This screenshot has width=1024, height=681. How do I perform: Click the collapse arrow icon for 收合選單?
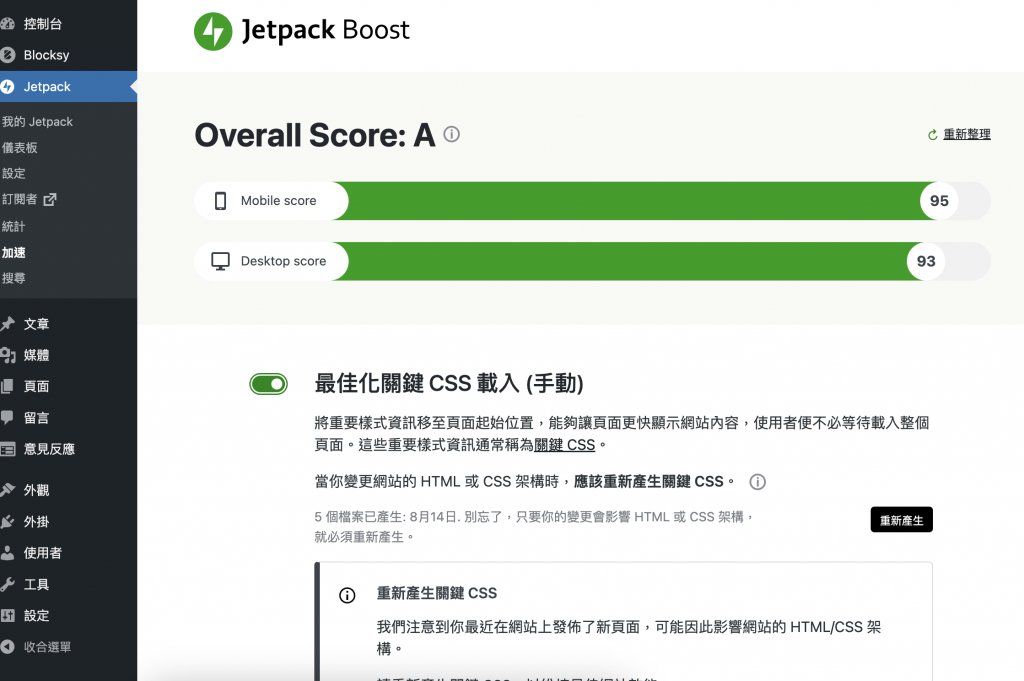8,646
